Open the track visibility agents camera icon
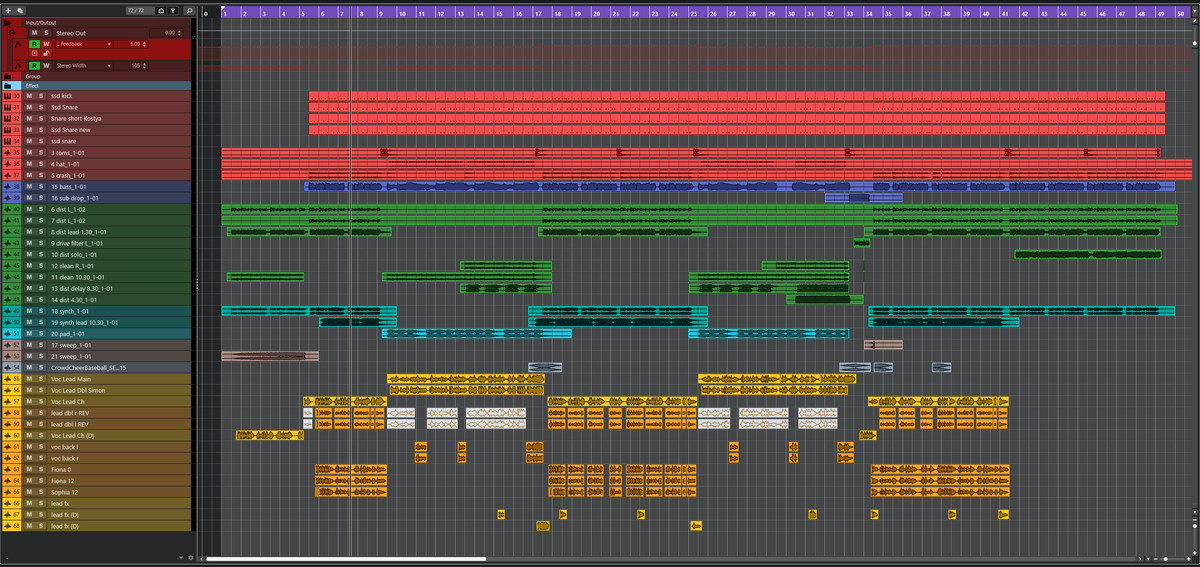 tap(161, 11)
